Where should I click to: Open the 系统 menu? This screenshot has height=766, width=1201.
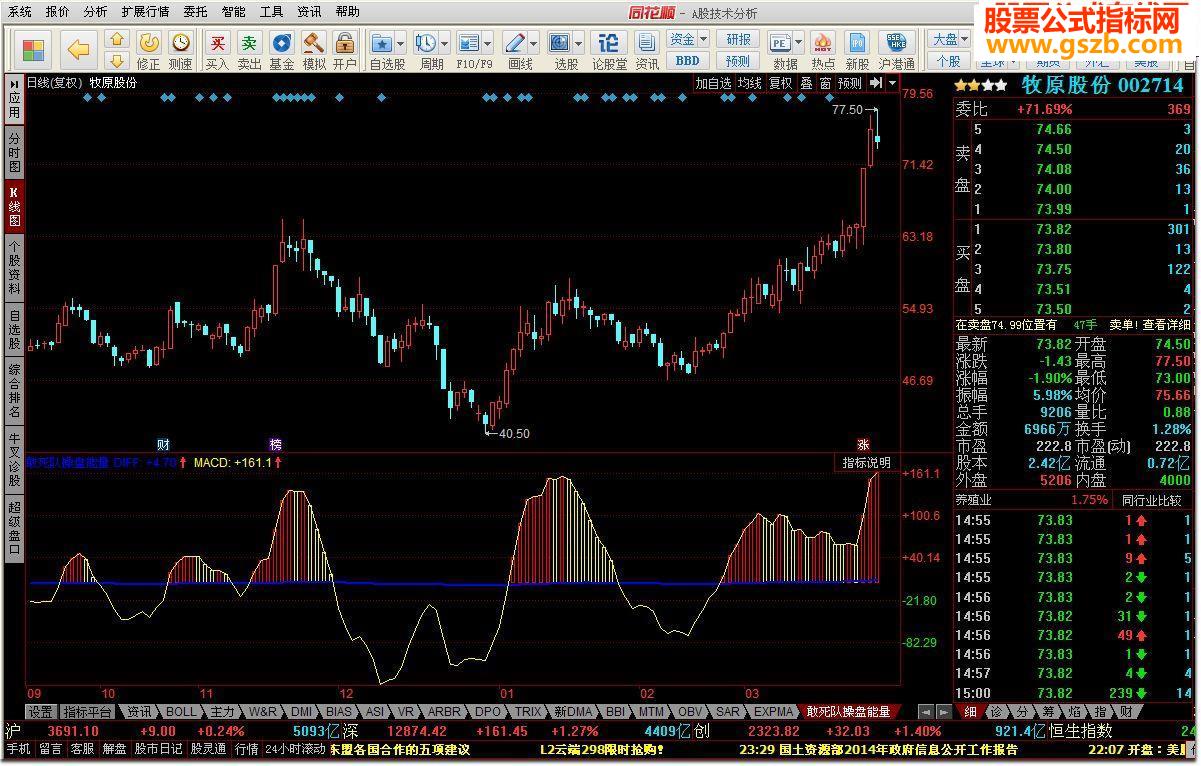[20, 12]
